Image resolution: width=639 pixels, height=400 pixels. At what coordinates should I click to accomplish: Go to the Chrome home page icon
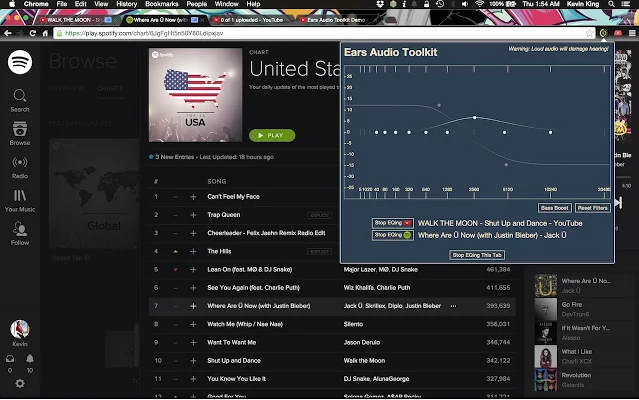[45, 33]
